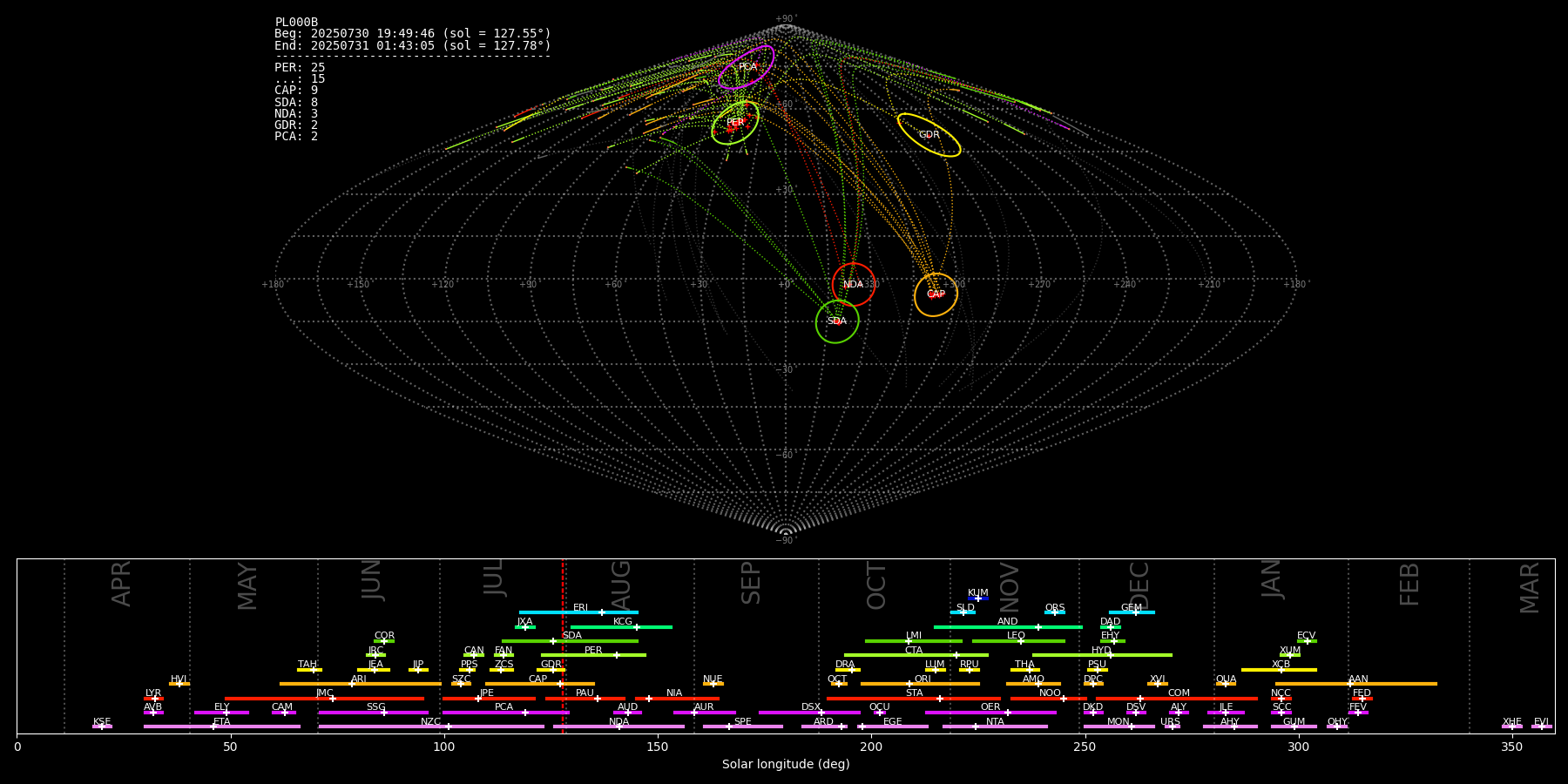
Task: Click the ORS shower bar in timeline
Action: (1055, 612)
